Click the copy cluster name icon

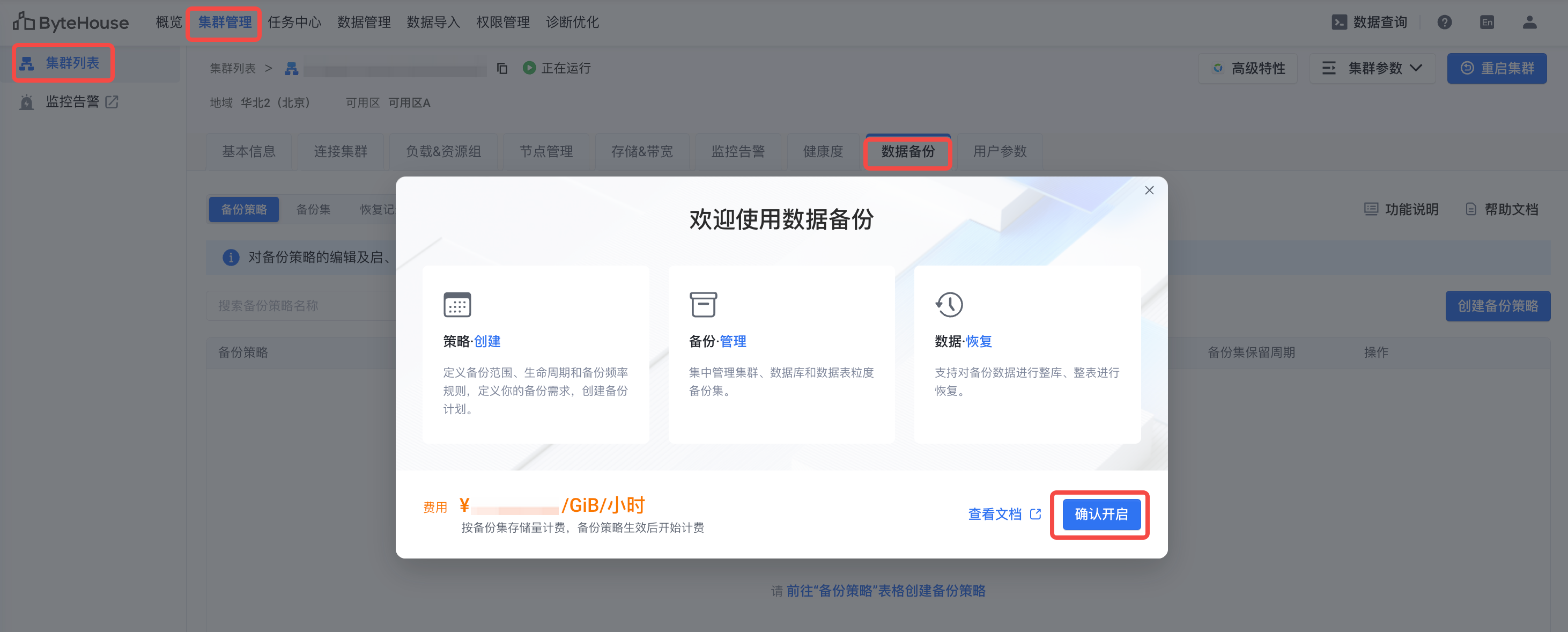click(x=501, y=68)
